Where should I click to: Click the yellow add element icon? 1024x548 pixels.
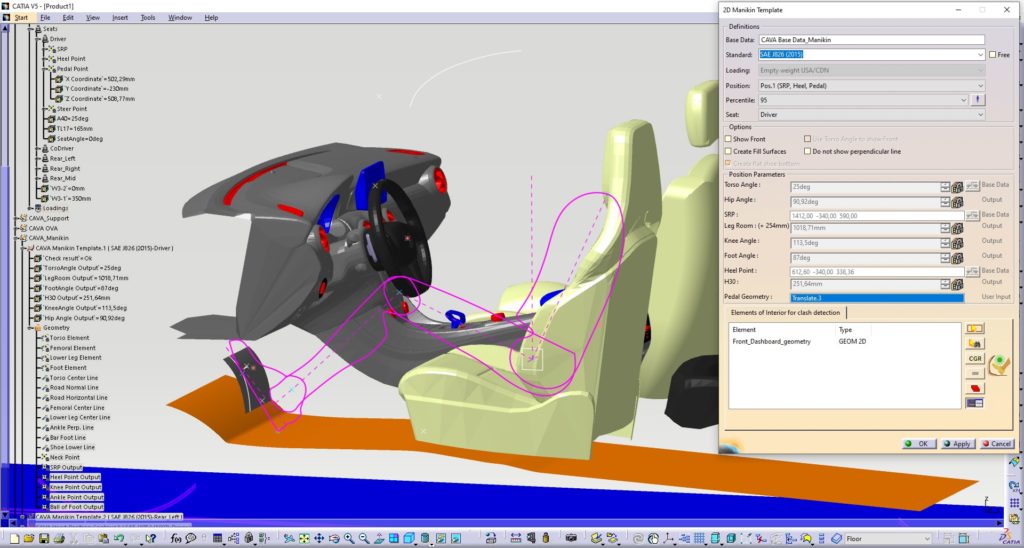[x=974, y=328]
